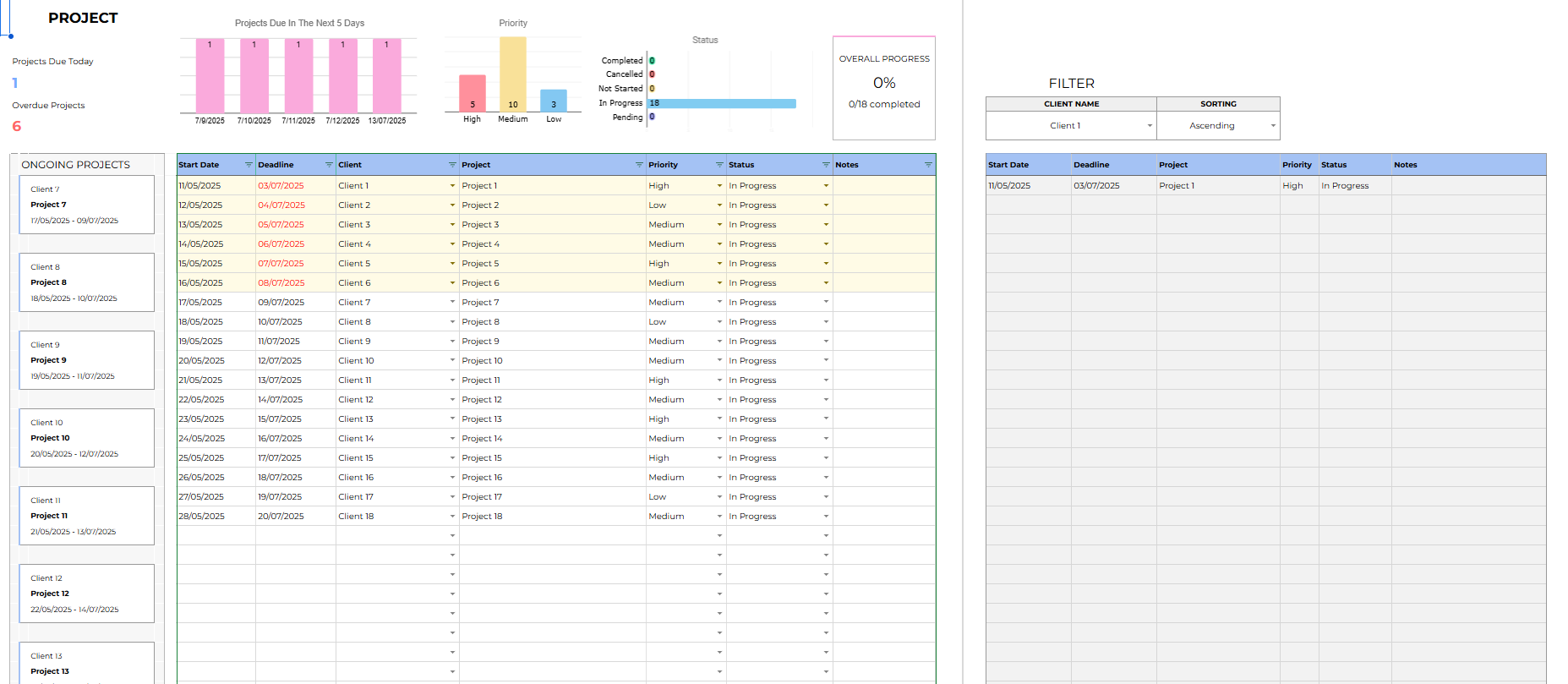Image resolution: width=1568 pixels, height=684 pixels.
Task: Select the Project 7 ongoing project card
Action: pos(86,205)
